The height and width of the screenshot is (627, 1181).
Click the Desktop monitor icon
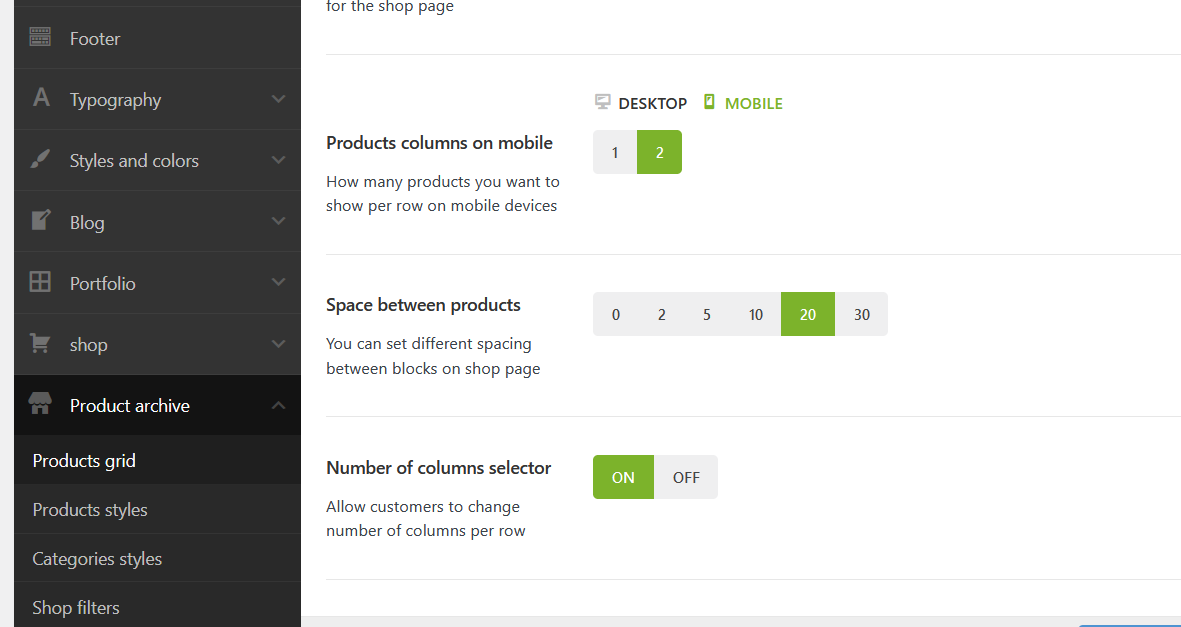pyautogui.click(x=602, y=102)
